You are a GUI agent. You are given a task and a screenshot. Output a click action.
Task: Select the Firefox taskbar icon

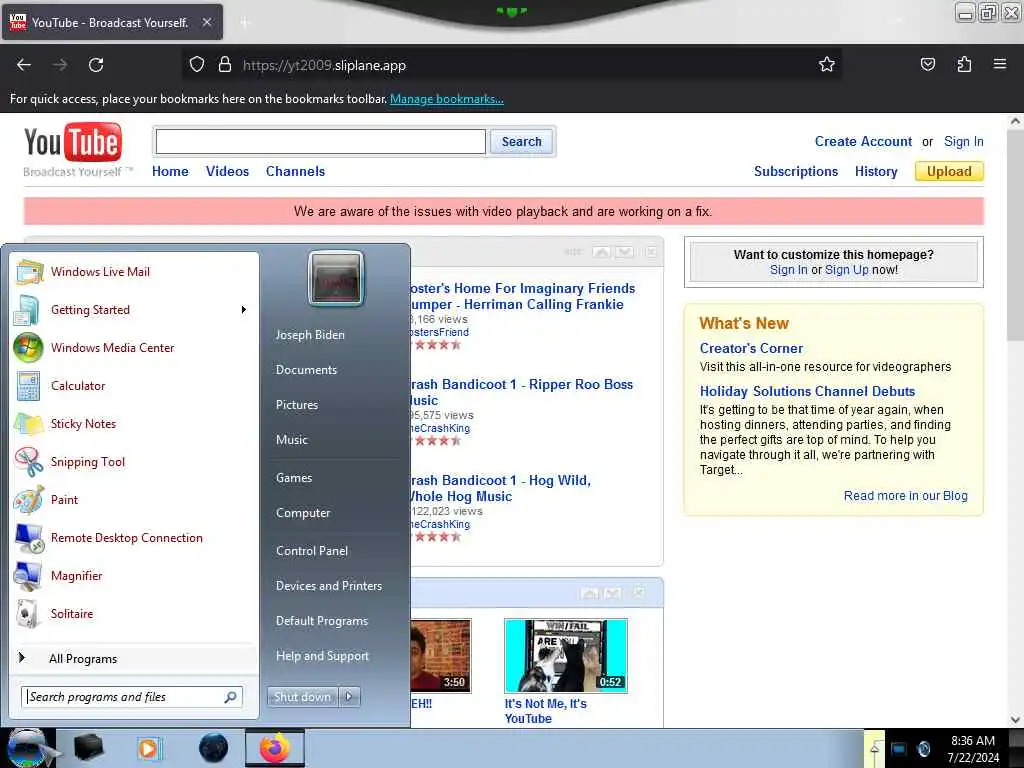click(275, 748)
